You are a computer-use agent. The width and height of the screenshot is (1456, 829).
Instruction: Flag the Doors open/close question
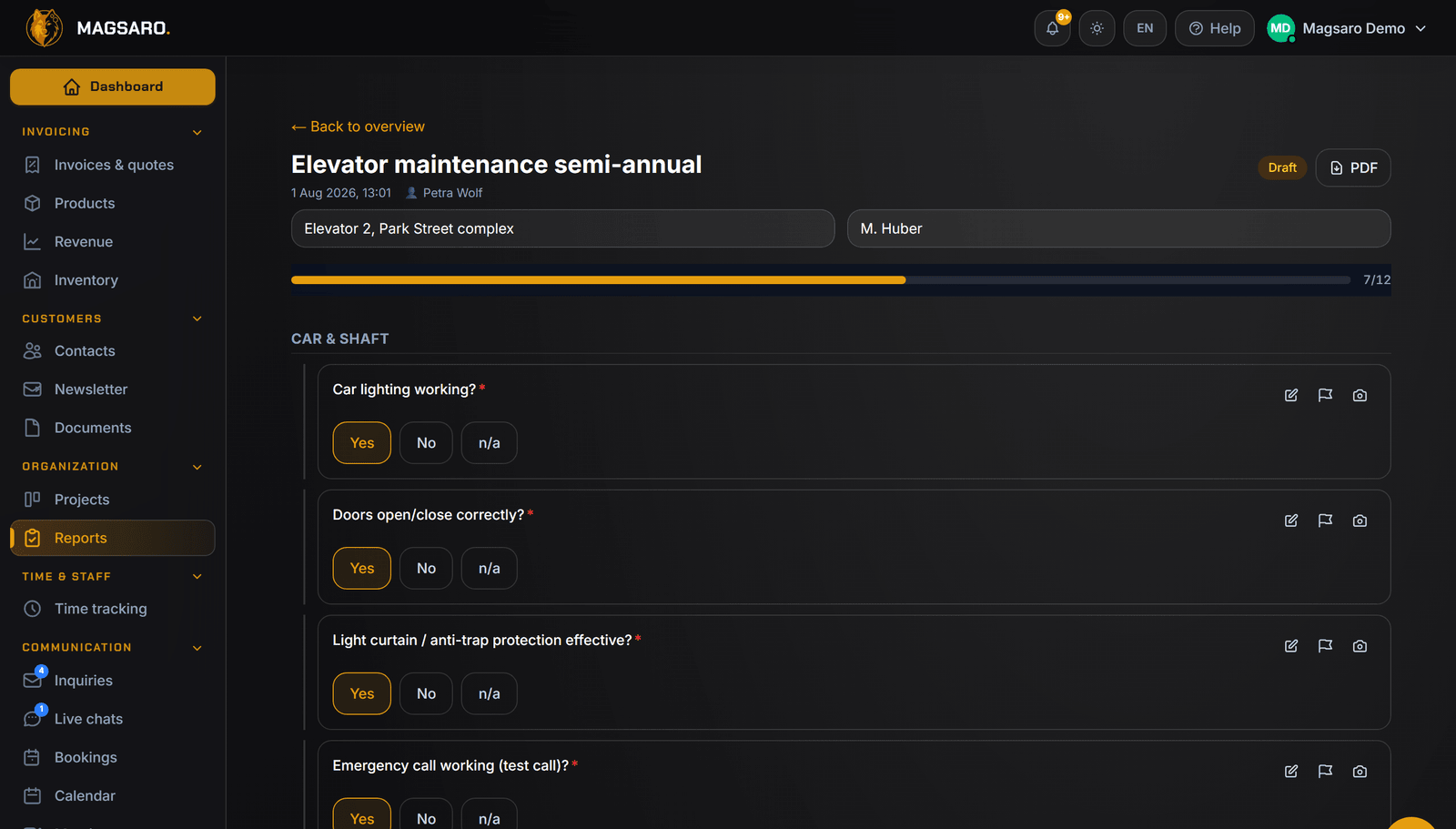[x=1325, y=521]
